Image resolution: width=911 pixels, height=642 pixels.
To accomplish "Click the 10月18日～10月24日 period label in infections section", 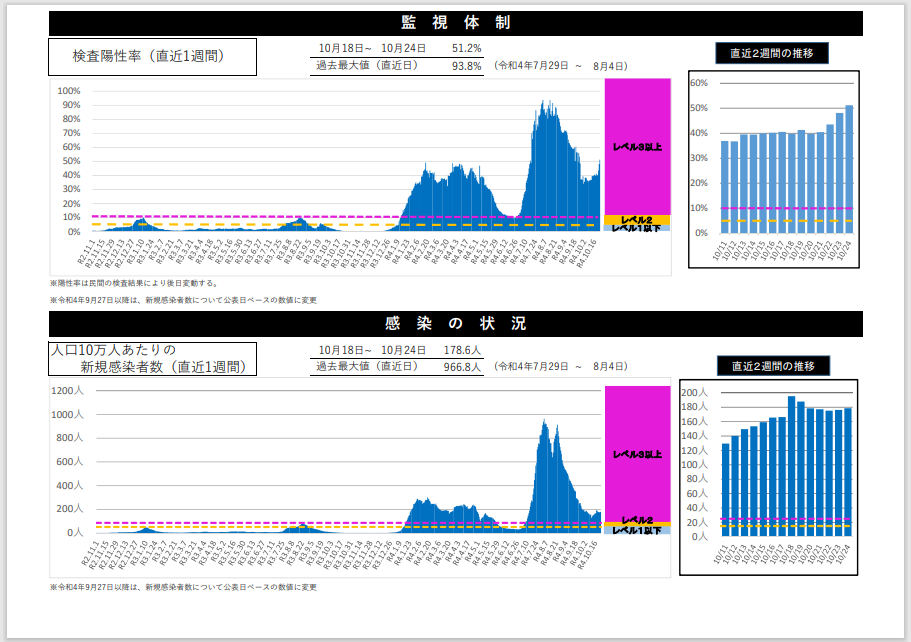I will [x=372, y=350].
